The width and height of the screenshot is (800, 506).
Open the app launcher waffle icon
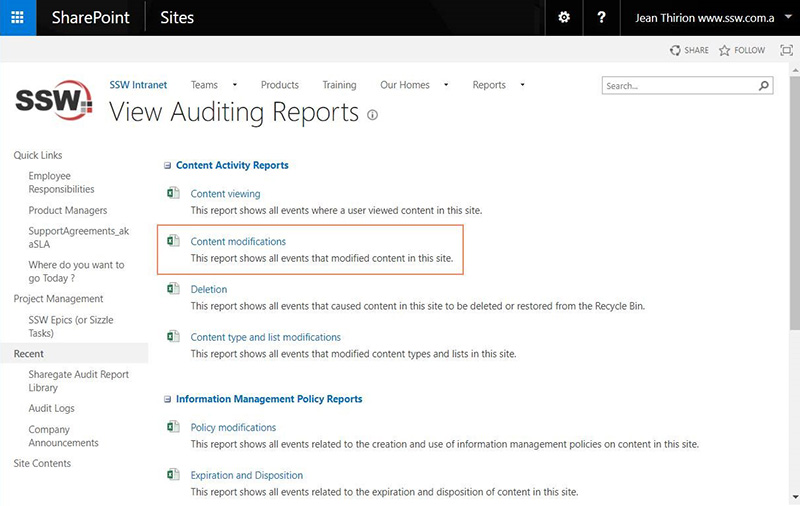click(18, 18)
